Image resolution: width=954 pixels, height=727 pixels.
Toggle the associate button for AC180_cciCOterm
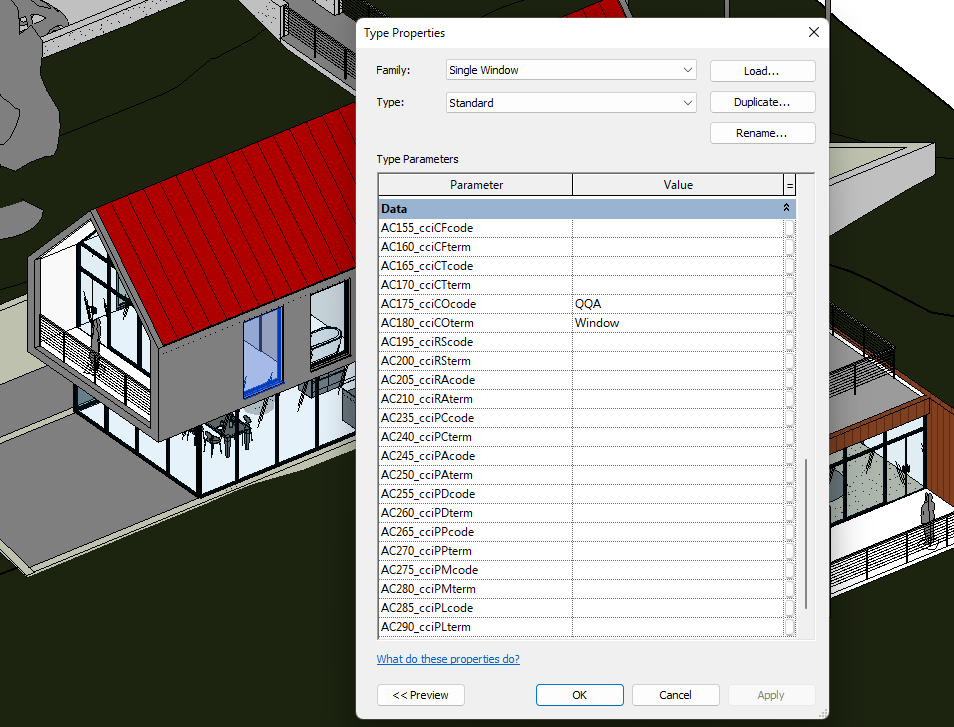point(789,323)
